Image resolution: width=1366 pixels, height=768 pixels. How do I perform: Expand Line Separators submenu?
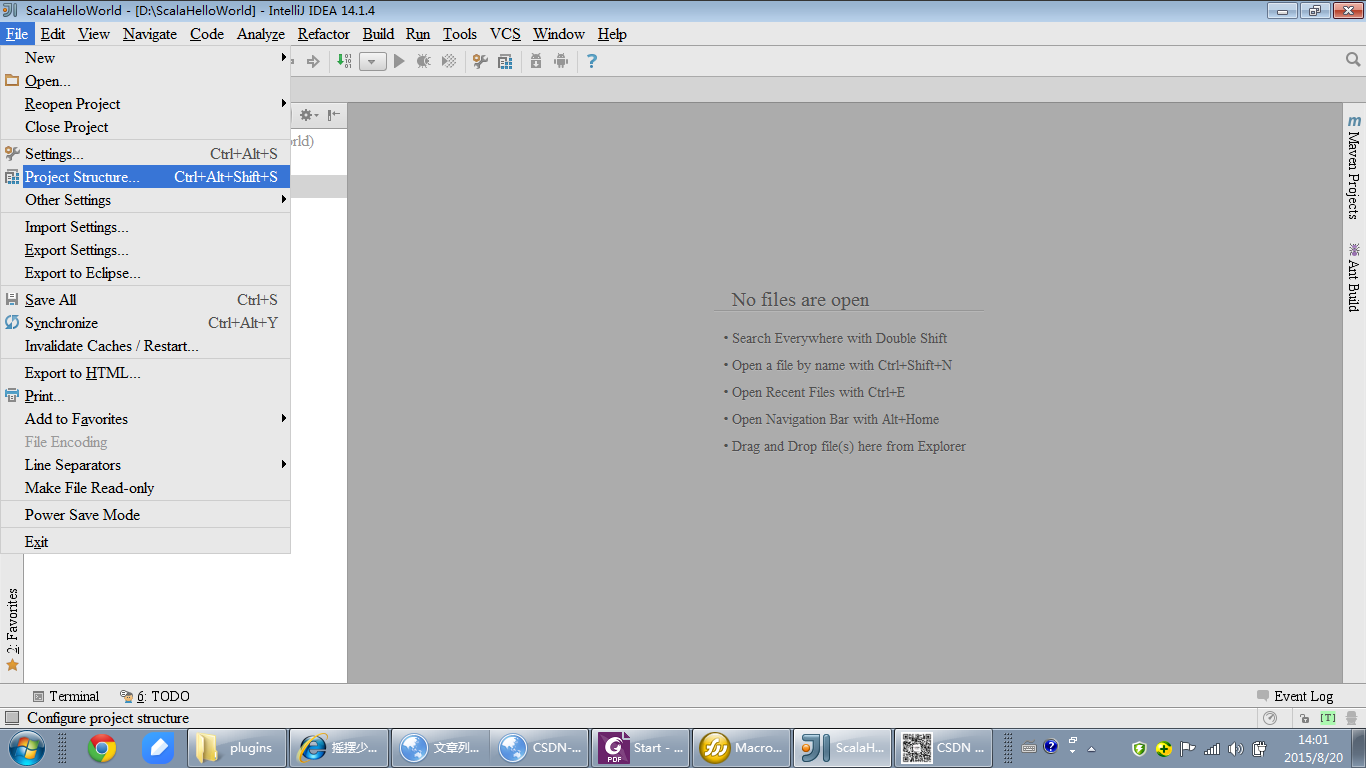[x=146, y=465]
